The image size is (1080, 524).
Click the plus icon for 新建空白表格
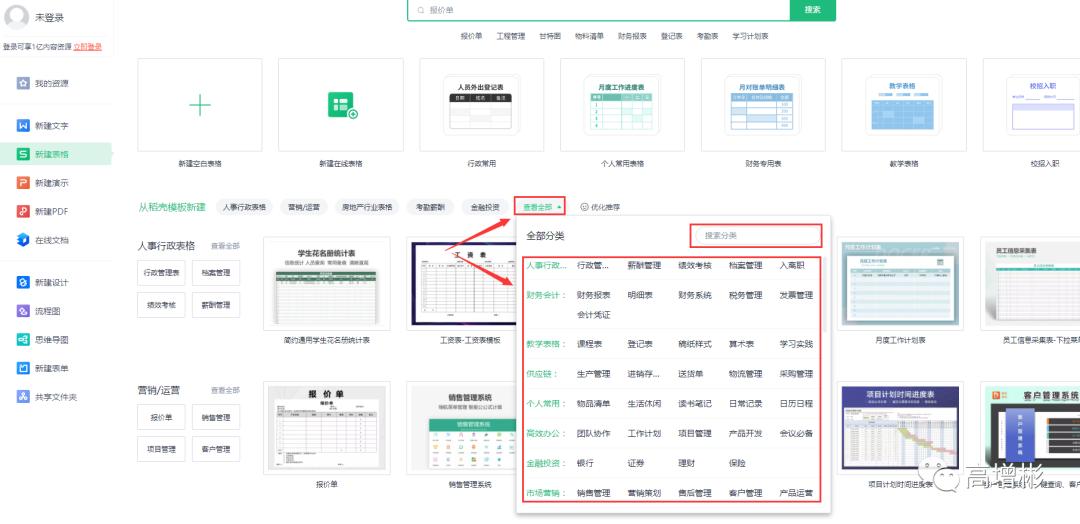click(x=200, y=105)
